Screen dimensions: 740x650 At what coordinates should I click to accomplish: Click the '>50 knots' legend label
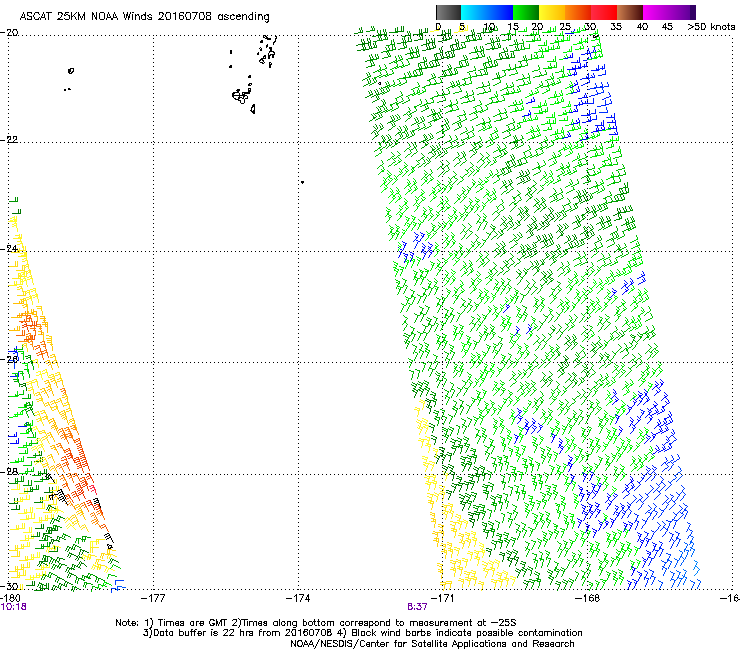coord(711,27)
